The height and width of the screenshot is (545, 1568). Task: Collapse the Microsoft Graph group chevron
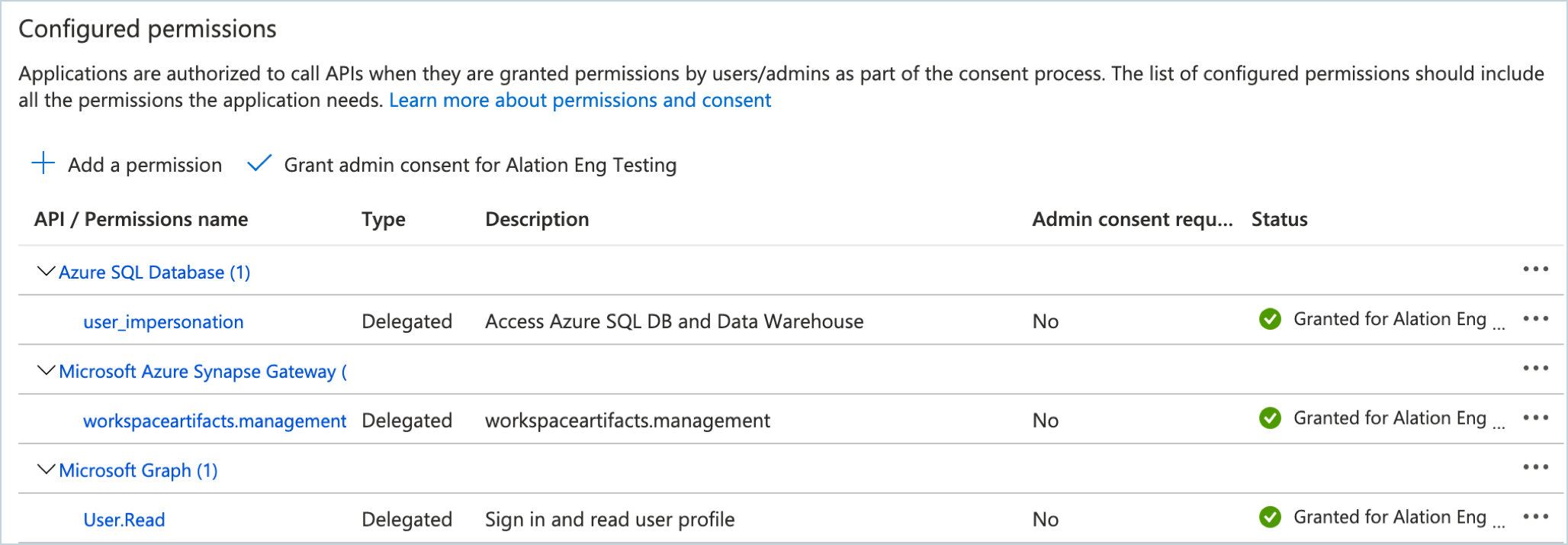[47, 469]
